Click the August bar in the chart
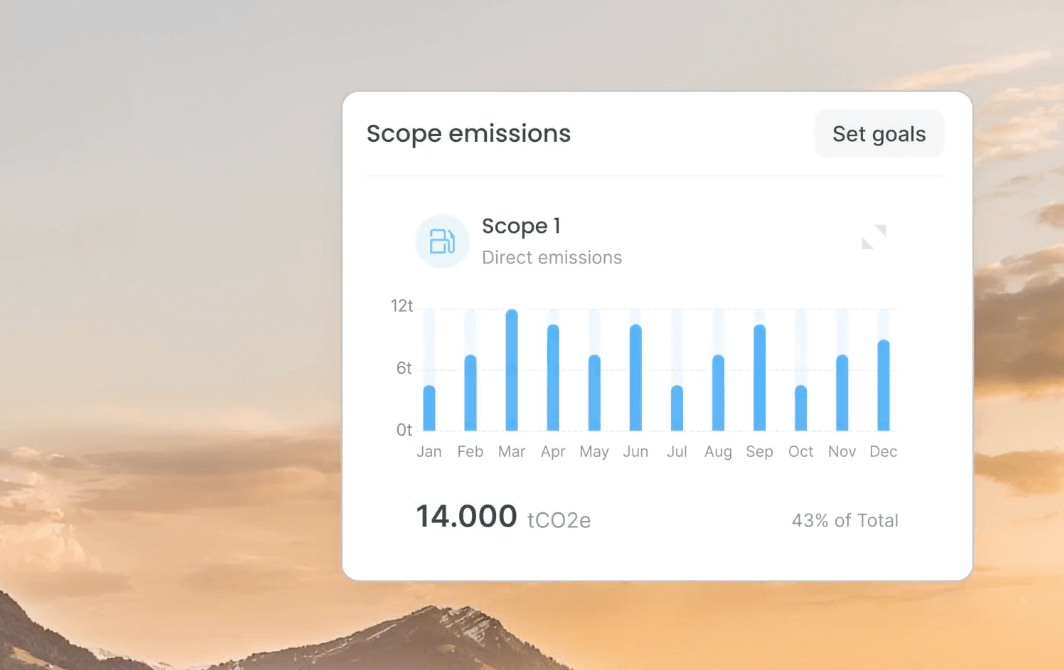This screenshot has width=1064, height=670. point(718,393)
